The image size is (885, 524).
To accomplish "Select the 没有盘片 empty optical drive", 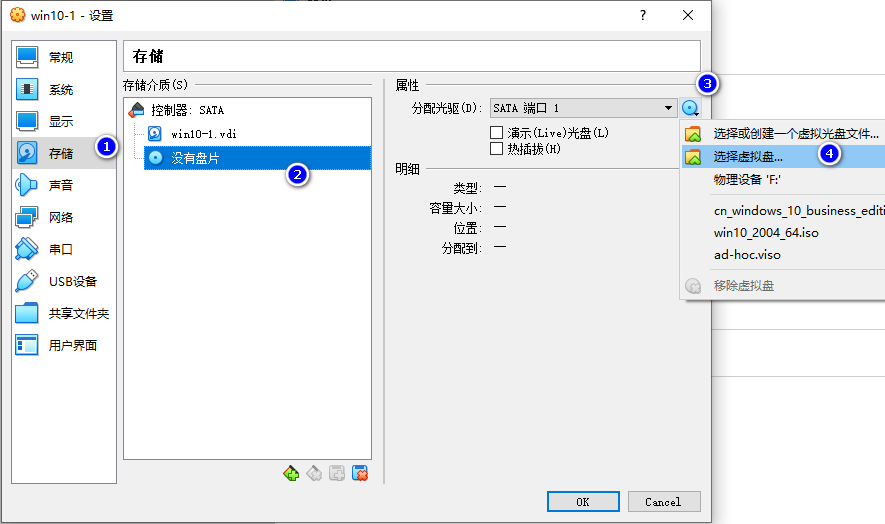I will [x=195, y=157].
